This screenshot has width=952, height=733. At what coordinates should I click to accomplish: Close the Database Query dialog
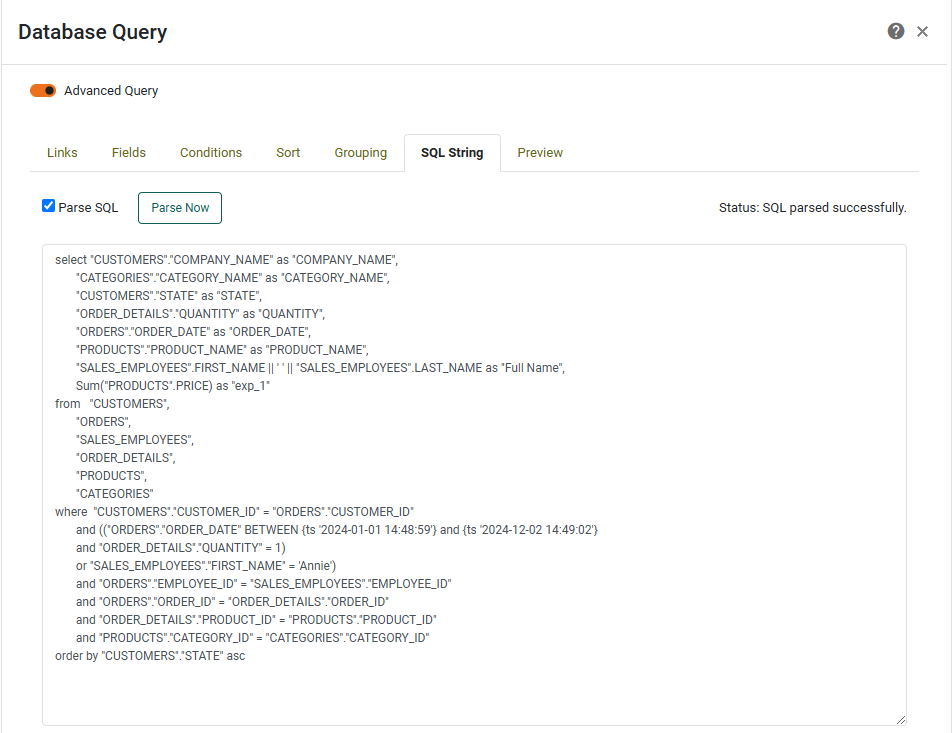(923, 31)
